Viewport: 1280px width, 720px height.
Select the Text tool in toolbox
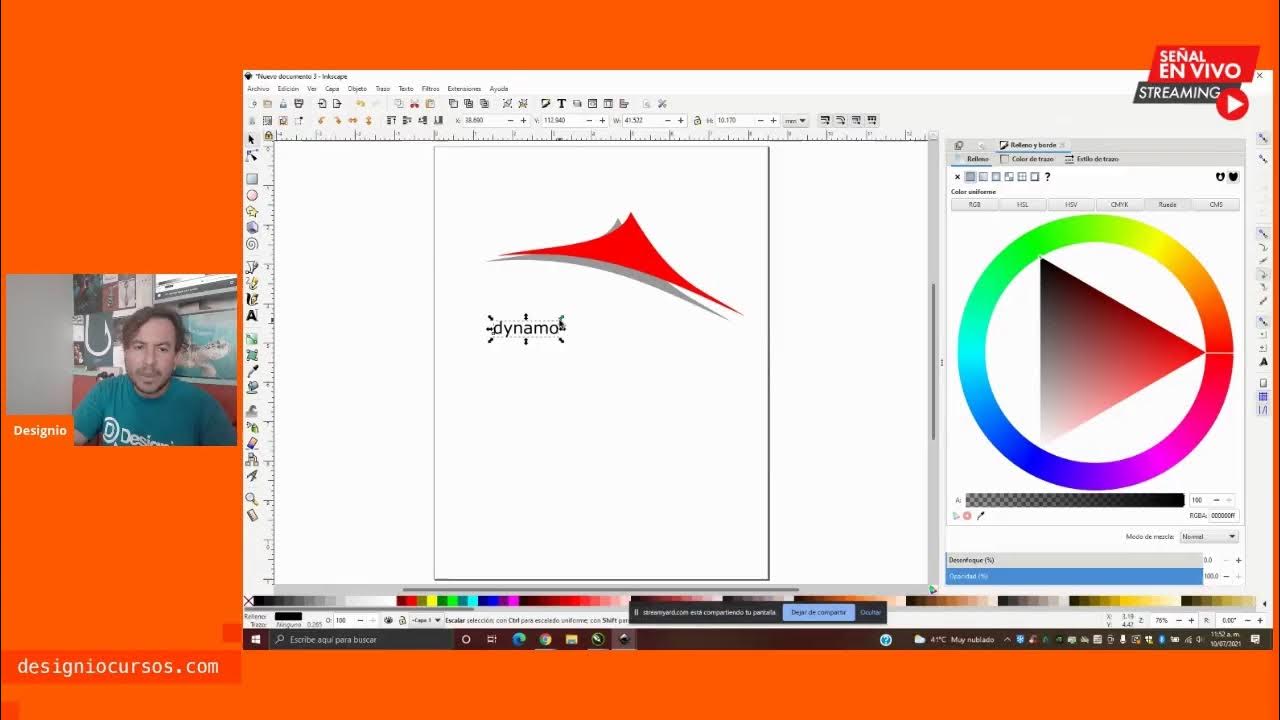point(252,315)
